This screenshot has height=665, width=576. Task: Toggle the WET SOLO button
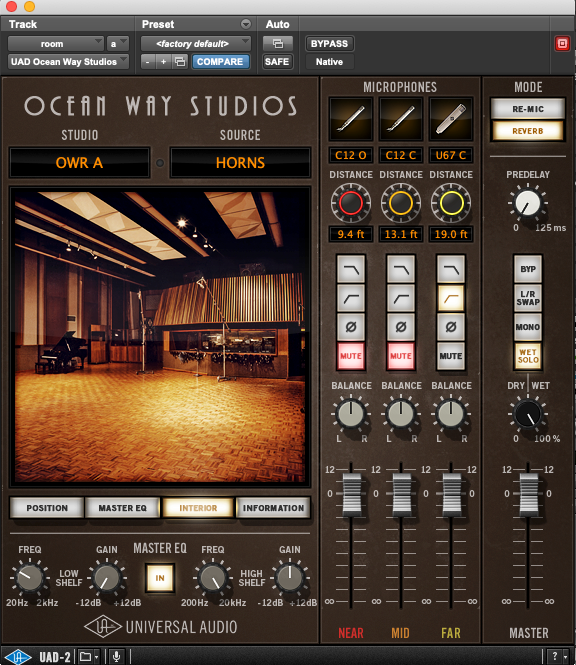click(x=528, y=356)
